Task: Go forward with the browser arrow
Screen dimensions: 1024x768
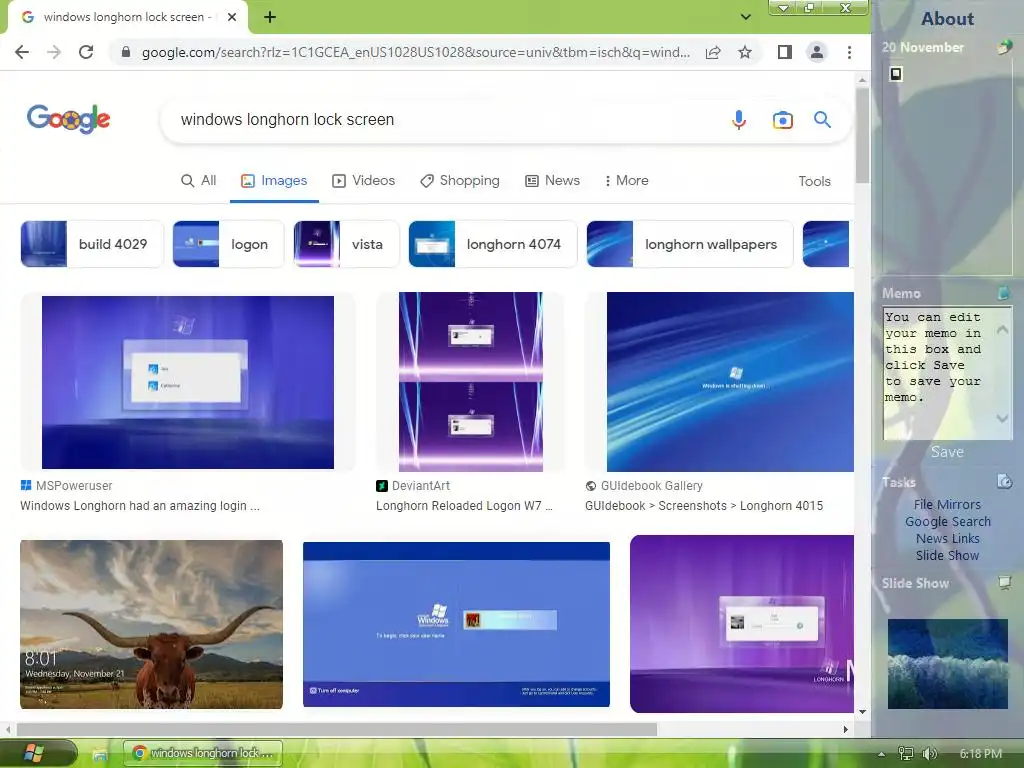Action: pos(54,52)
